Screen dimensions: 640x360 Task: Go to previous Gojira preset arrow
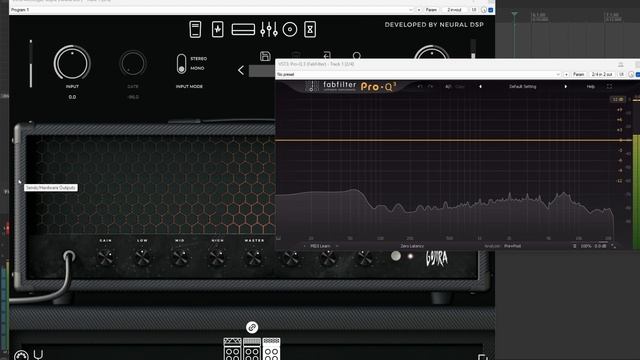point(241,70)
